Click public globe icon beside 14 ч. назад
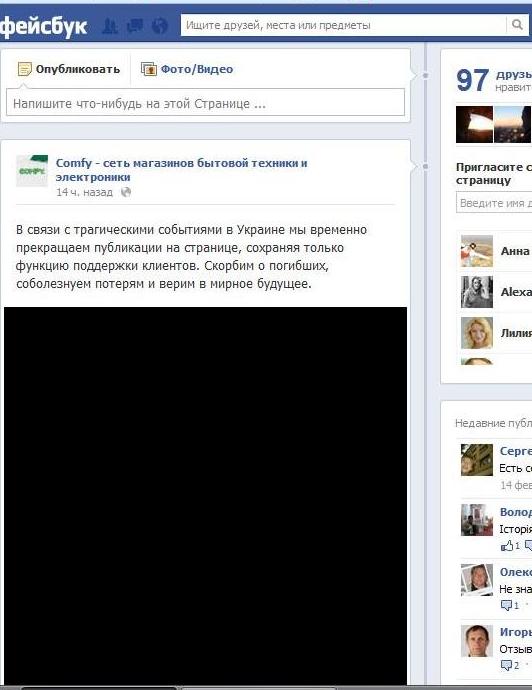The width and height of the screenshot is (532, 690). click(126, 192)
